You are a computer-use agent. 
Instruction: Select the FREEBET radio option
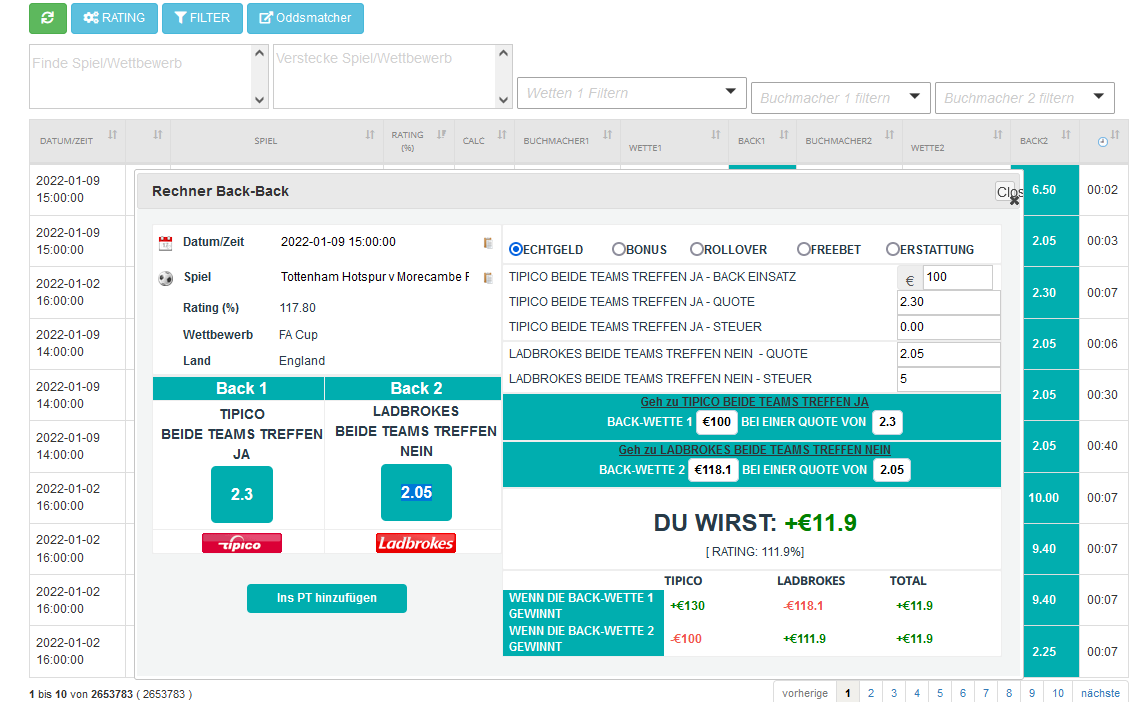tap(803, 249)
